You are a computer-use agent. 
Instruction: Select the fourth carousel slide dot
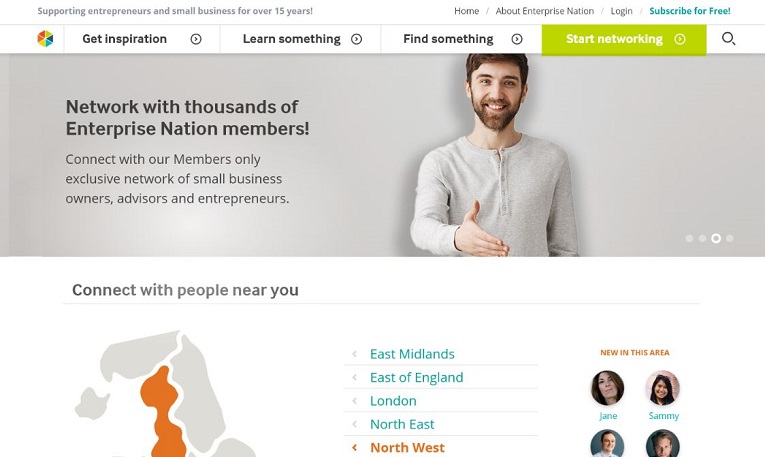pyautogui.click(x=729, y=238)
